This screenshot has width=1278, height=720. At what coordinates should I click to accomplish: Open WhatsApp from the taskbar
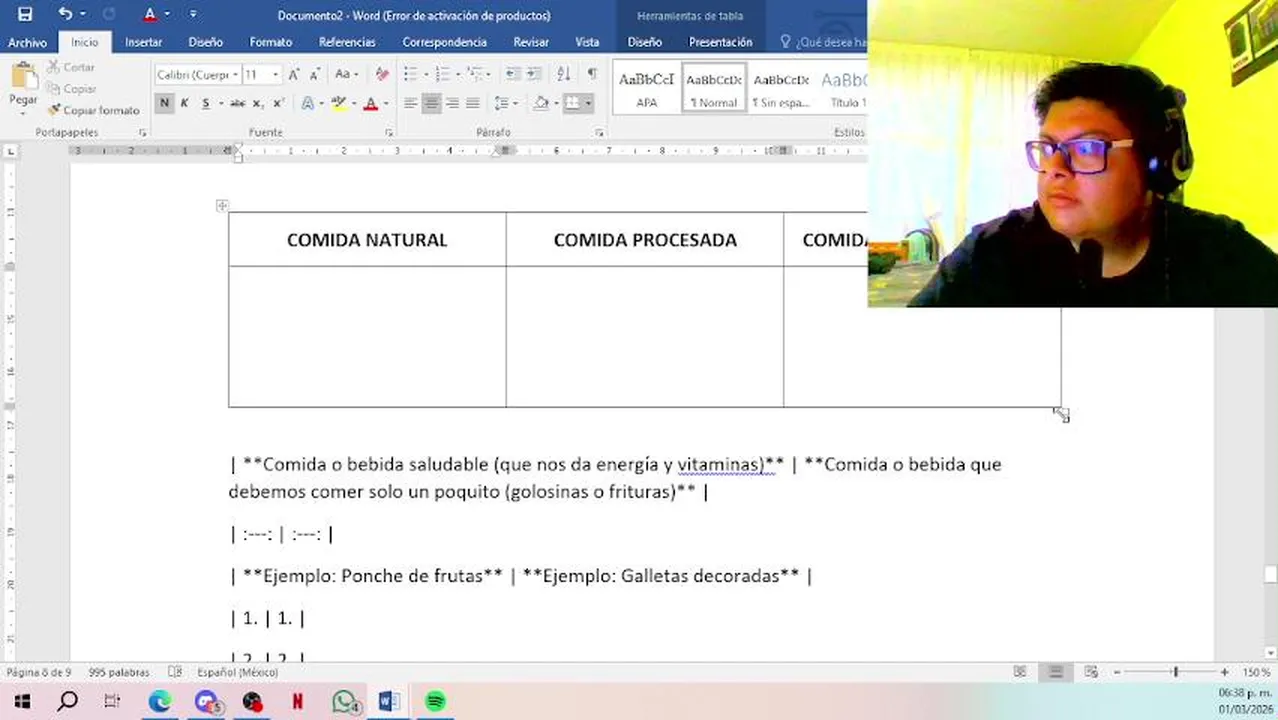344,701
